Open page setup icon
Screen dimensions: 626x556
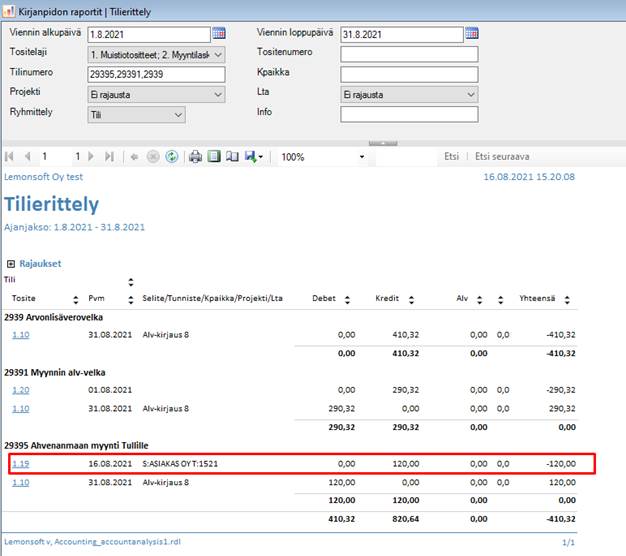pos(232,157)
